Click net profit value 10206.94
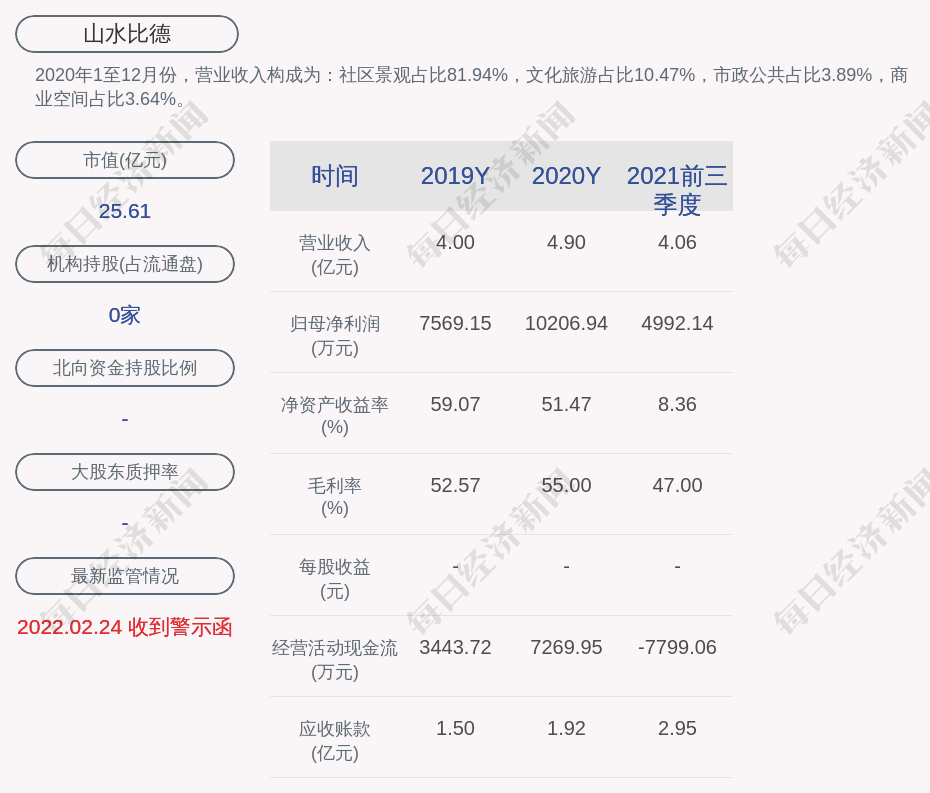Viewport: 930px width, 793px height. pyautogui.click(x=566, y=323)
